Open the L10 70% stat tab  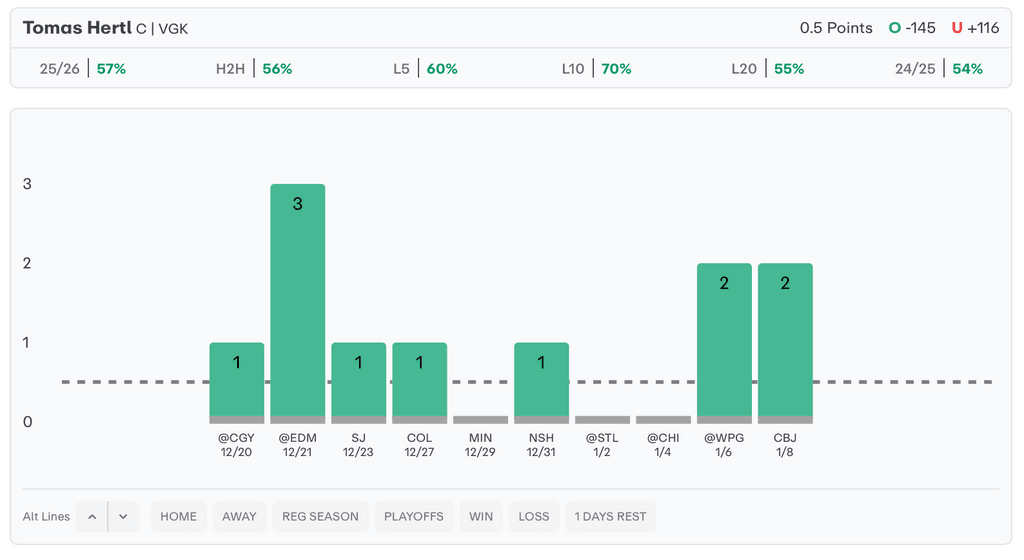point(596,69)
